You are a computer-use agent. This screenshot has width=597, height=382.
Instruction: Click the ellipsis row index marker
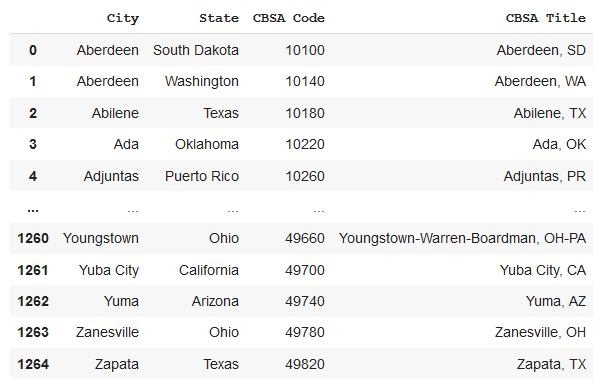coord(33,209)
